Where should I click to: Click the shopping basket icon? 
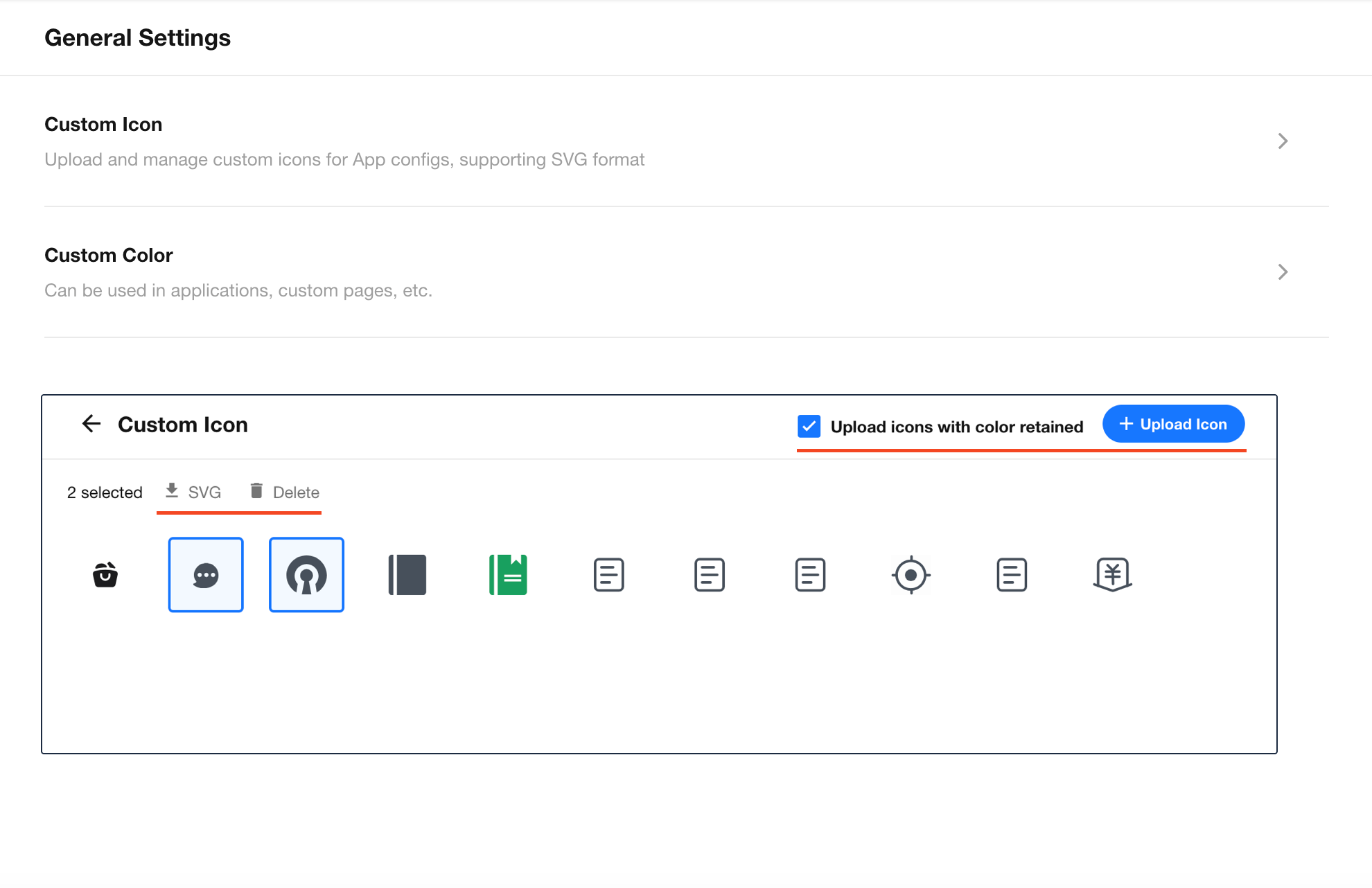coord(105,575)
